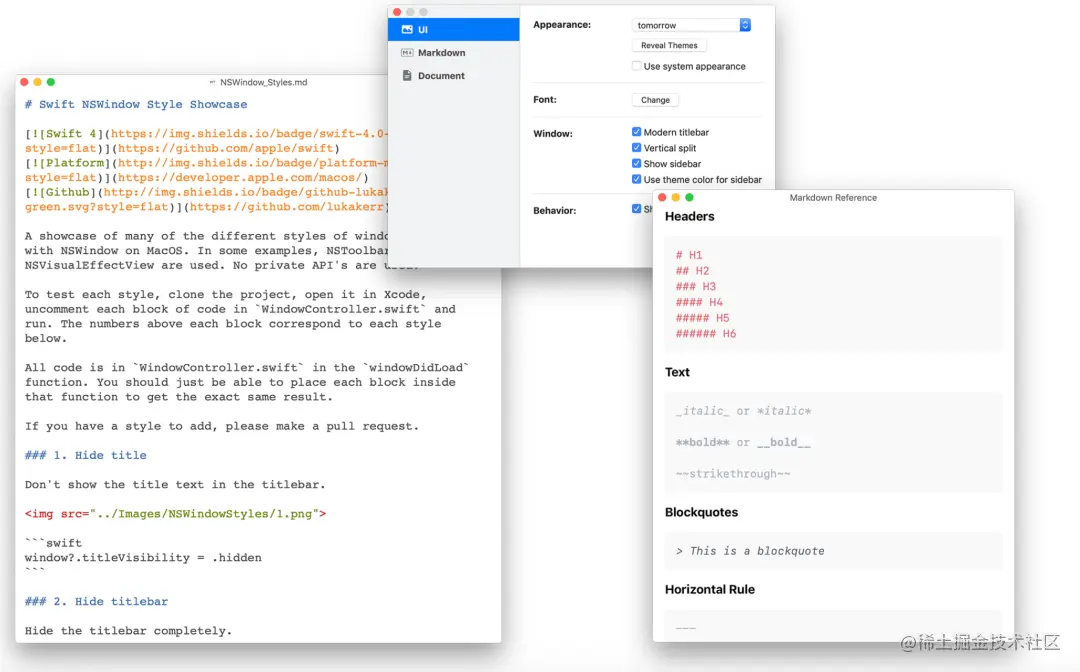This screenshot has width=1080, height=672.
Task: Open the Document preferences tab
Action: click(x=453, y=76)
